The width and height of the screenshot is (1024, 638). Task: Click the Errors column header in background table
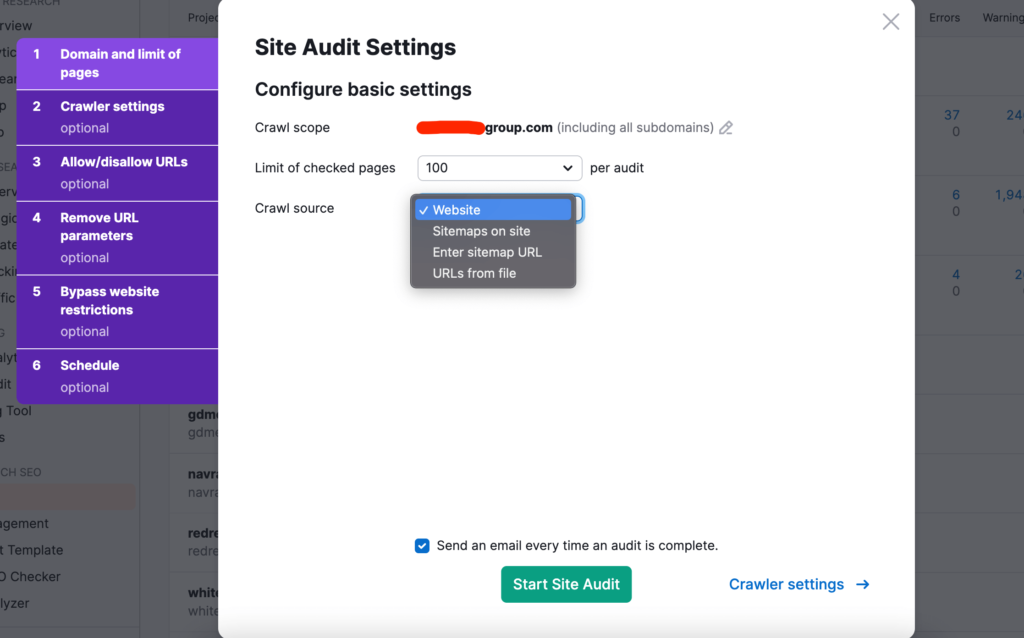[944, 18]
